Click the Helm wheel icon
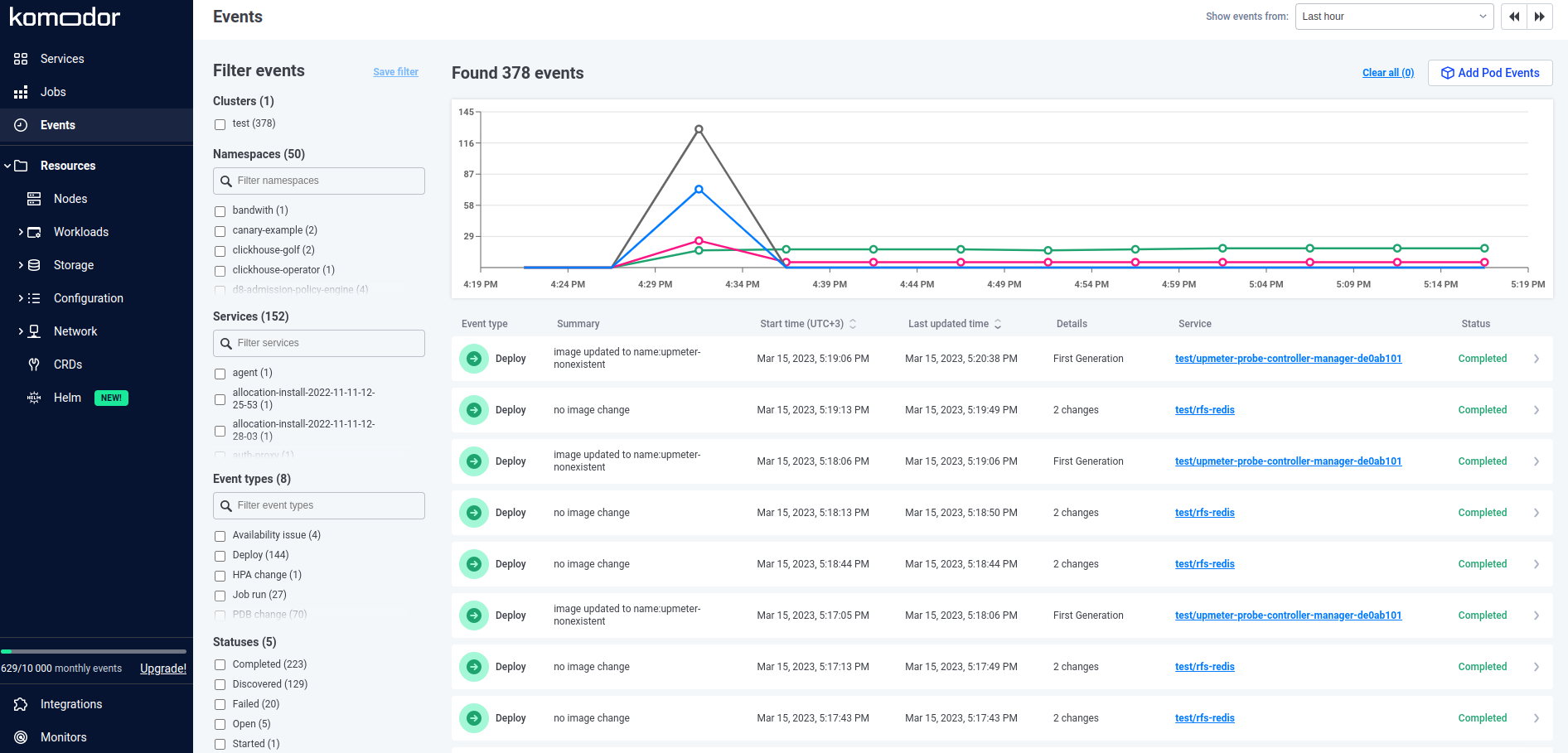Viewport: 1568px width, 753px height. [34, 398]
